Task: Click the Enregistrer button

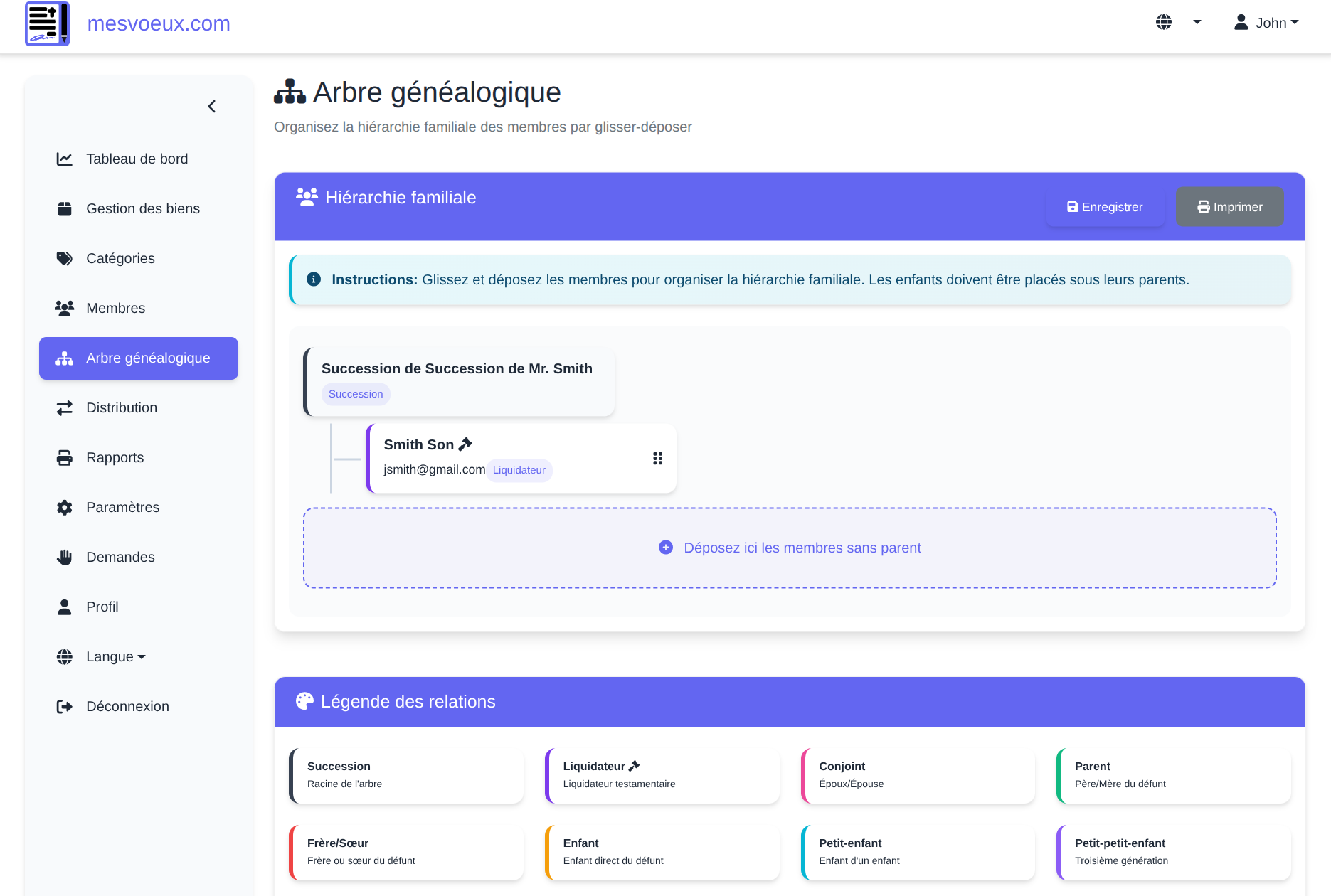Action: click(1105, 207)
